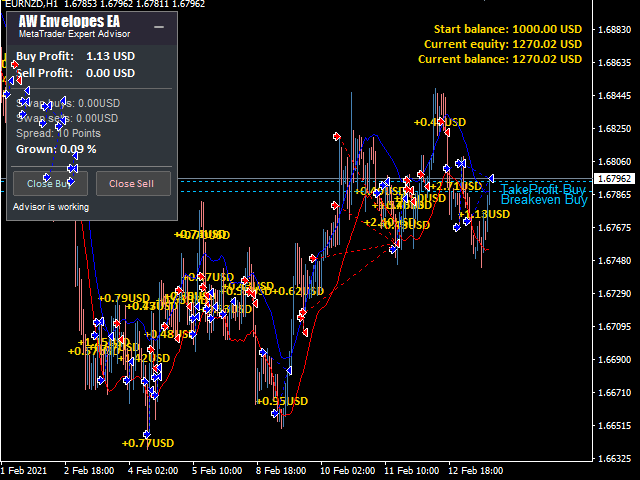Click the Grown 0.09 % readout
The width and height of the screenshot is (640, 480).
click(x=56, y=149)
